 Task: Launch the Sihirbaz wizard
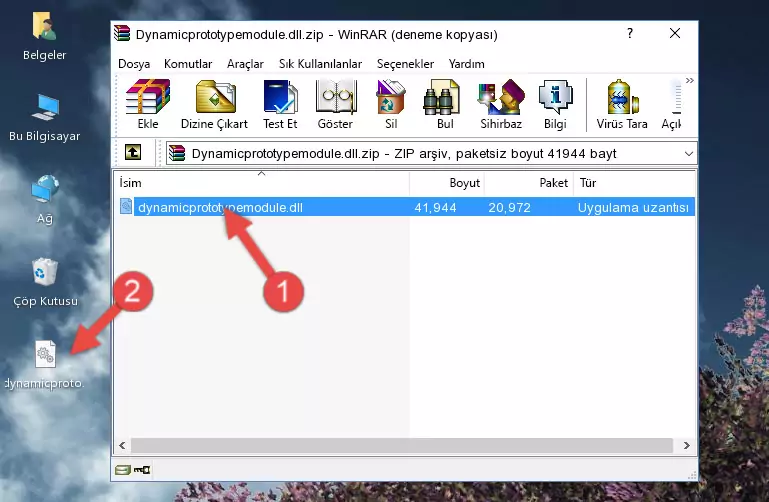pyautogui.click(x=501, y=104)
